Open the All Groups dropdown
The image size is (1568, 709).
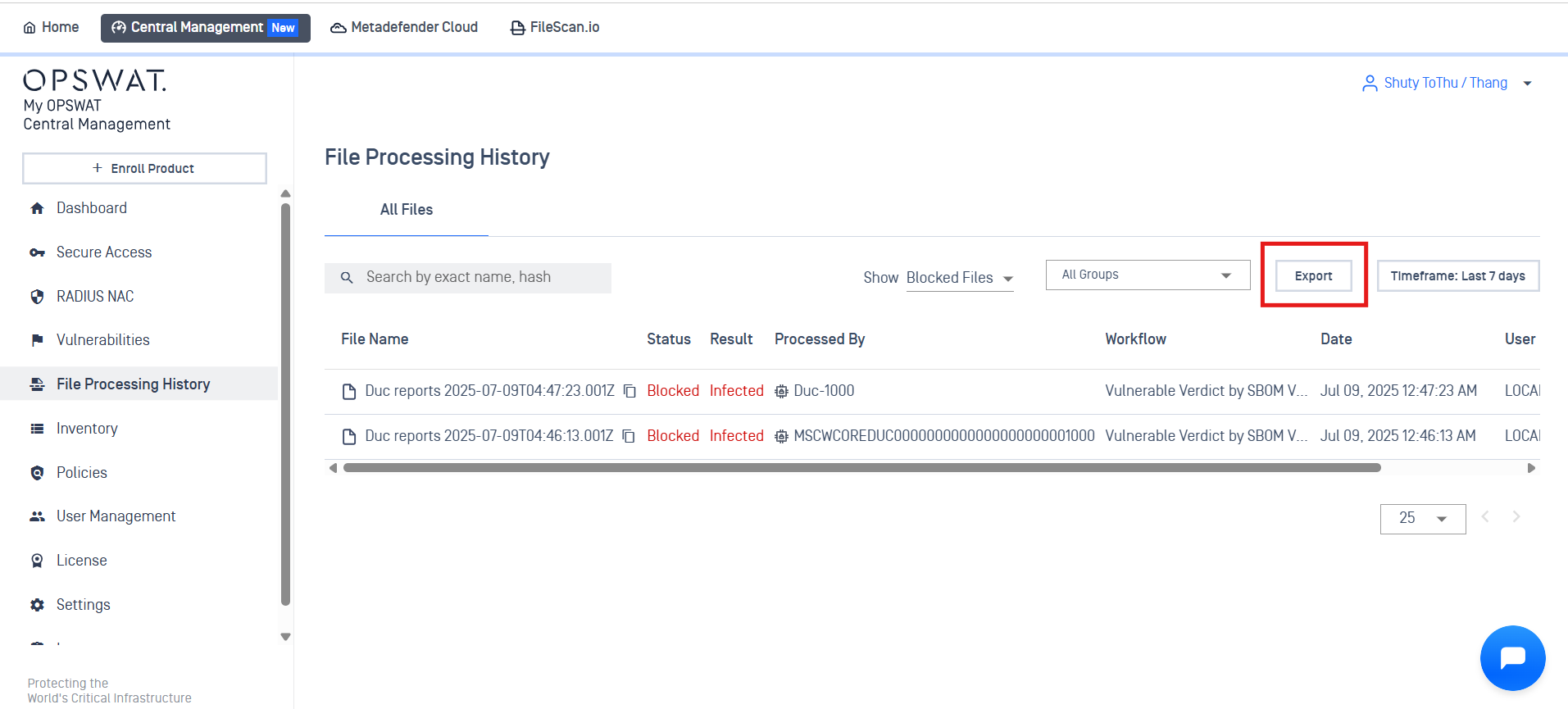pyautogui.click(x=1148, y=275)
